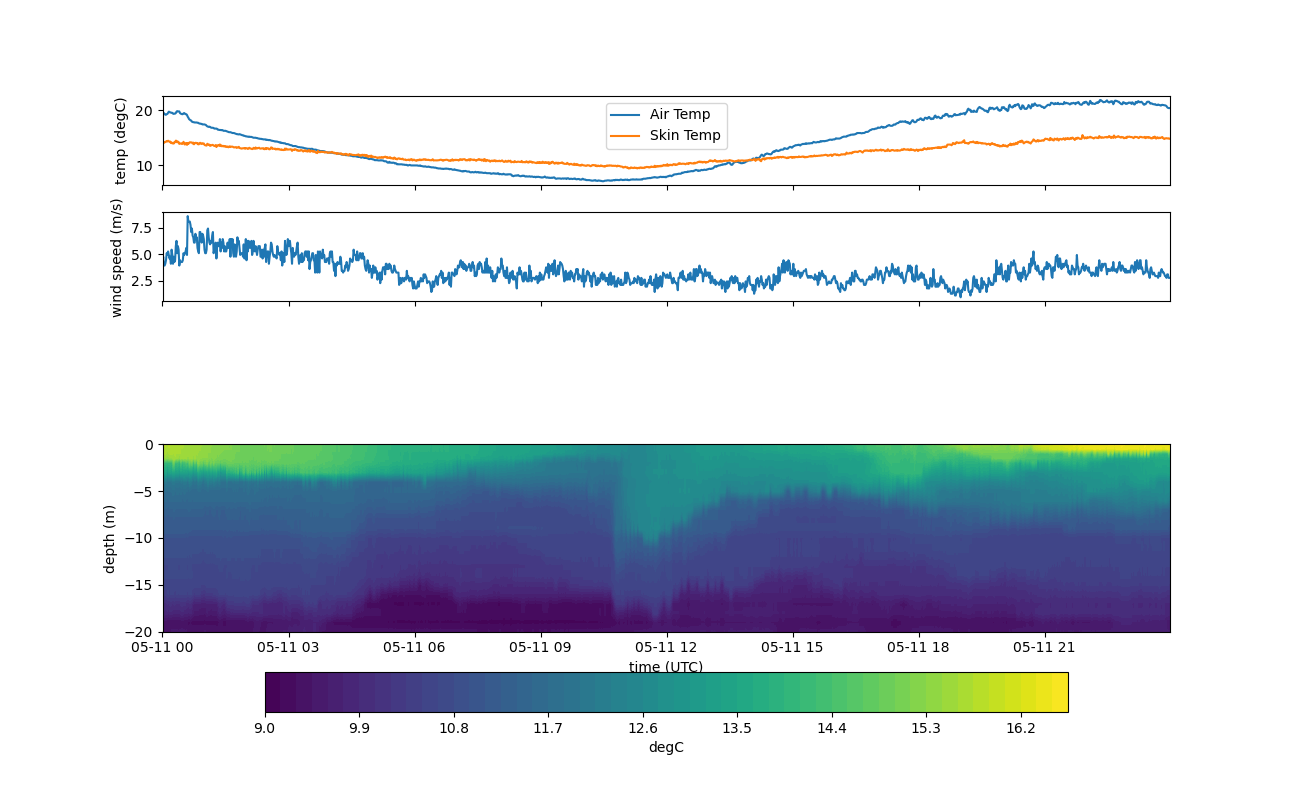1300x800 pixels.
Task: Select the yellow end of the colorbar
Action: [x=1058, y=692]
